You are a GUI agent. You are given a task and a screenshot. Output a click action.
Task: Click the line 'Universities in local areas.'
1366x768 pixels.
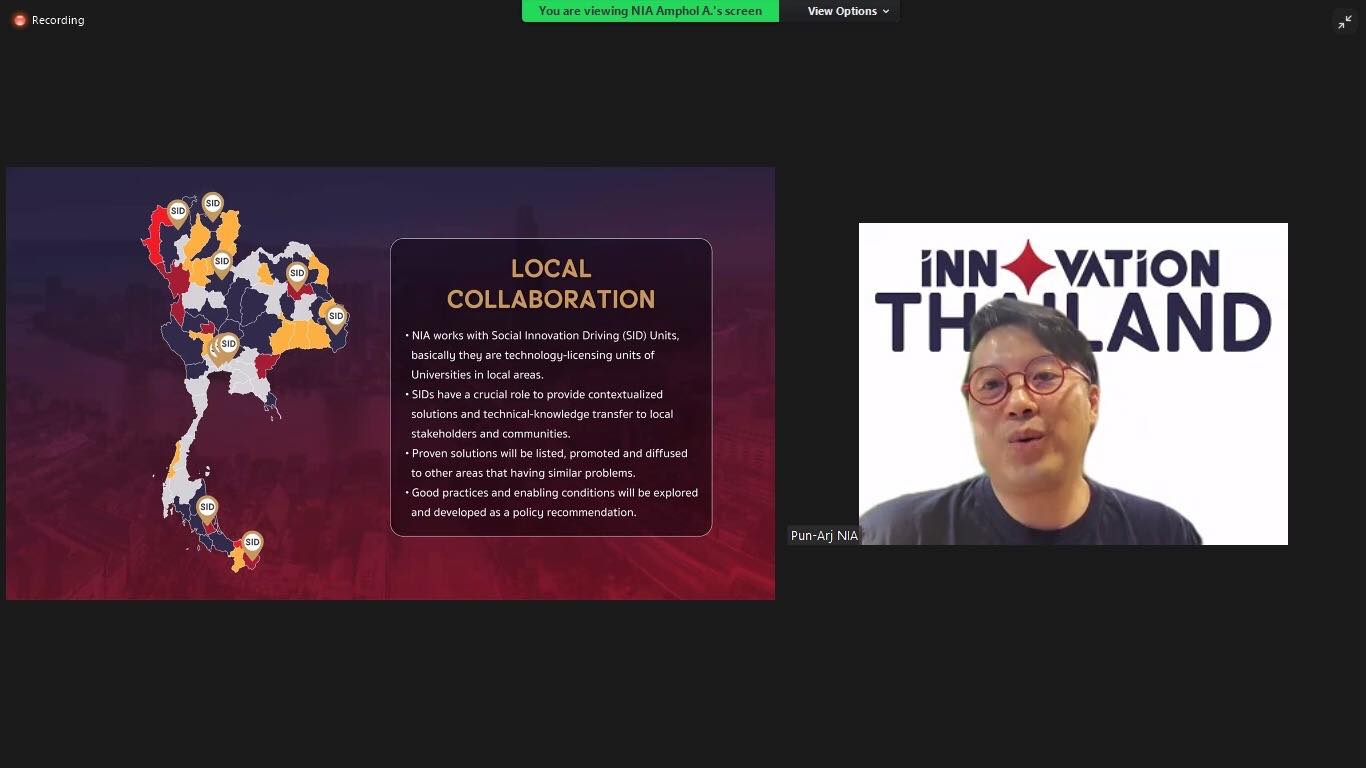[477, 375]
